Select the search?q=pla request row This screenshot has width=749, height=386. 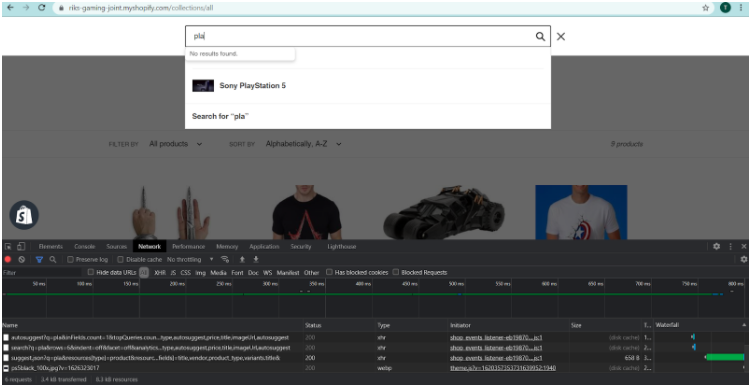coord(374,348)
